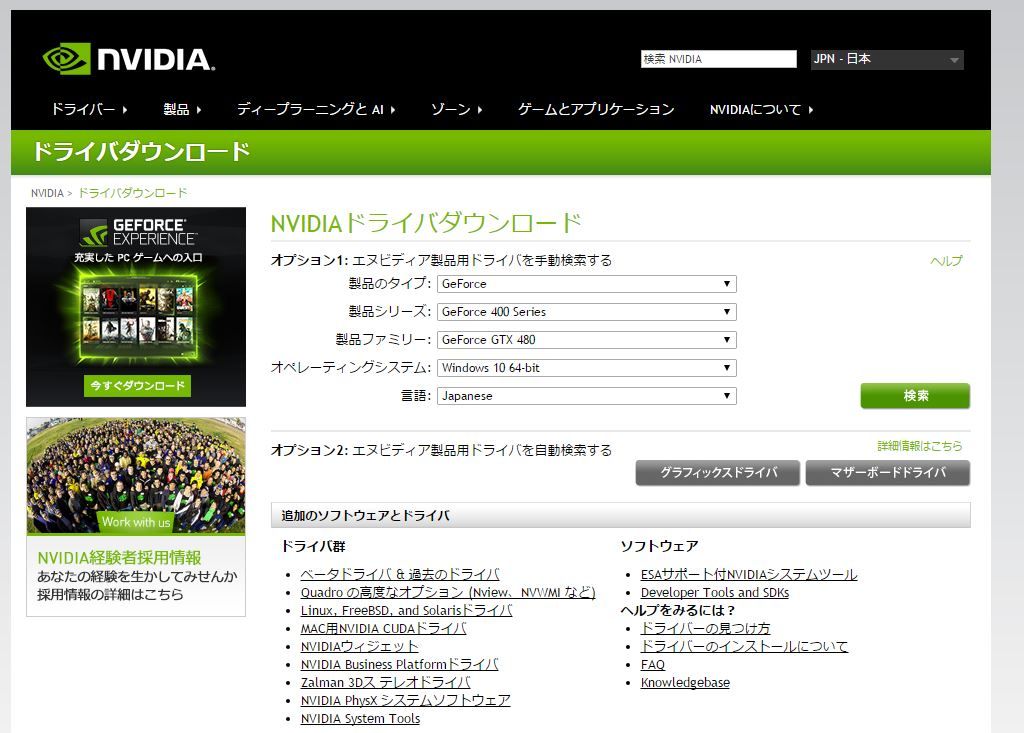Image resolution: width=1024 pixels, height=733 pixels.
Task: Click the 詳細情報はこちら link
Action: [920, 446]
